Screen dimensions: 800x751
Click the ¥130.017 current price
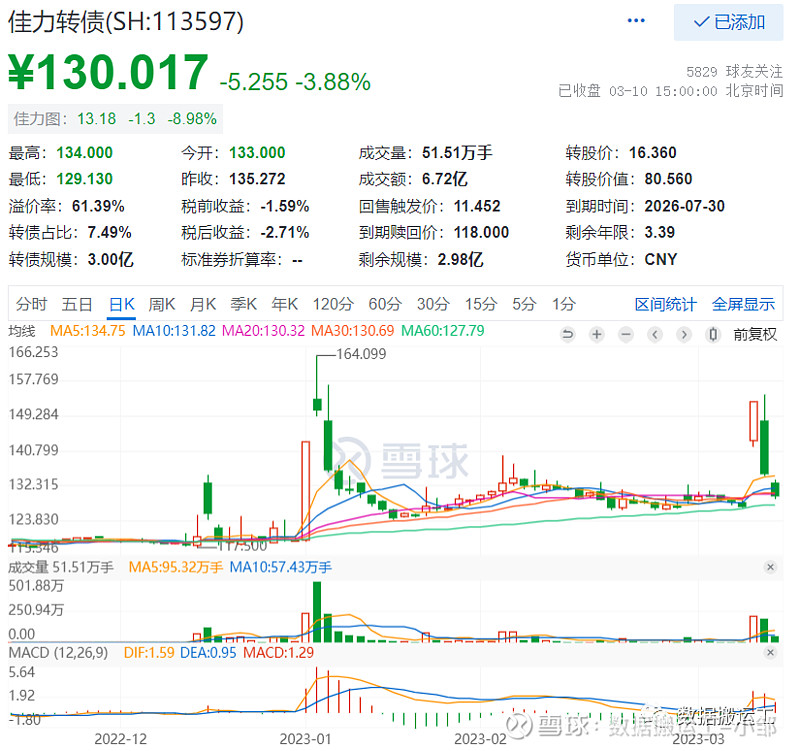click(x=108, y=72)
